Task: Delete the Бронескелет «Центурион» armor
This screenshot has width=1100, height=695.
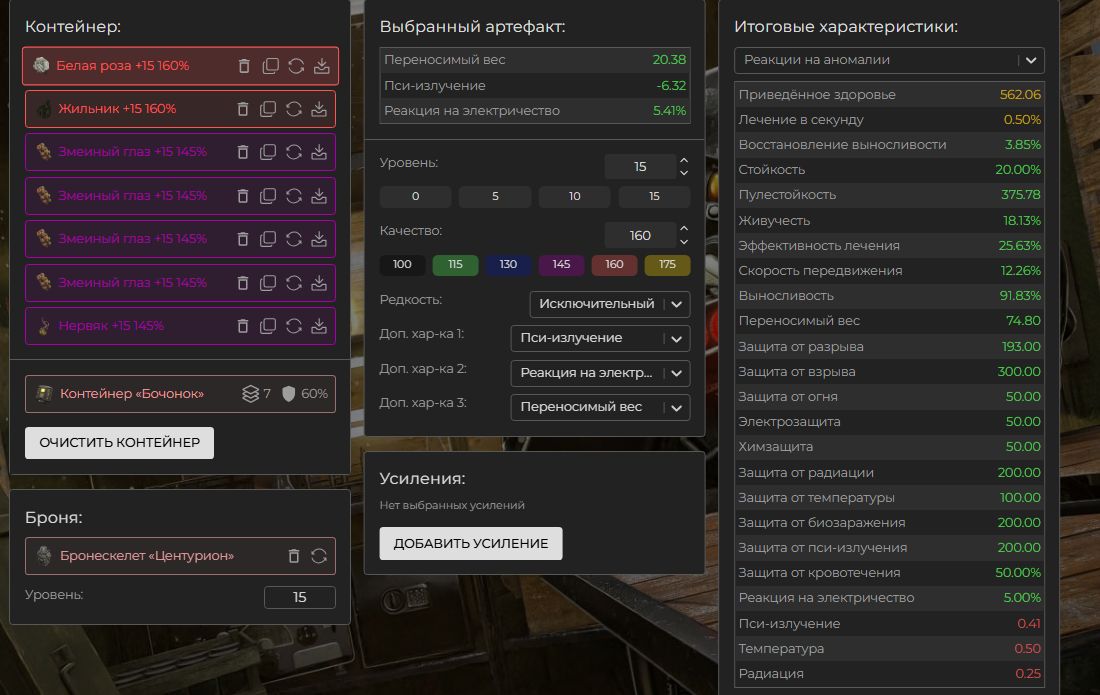Action: [294, 556]
